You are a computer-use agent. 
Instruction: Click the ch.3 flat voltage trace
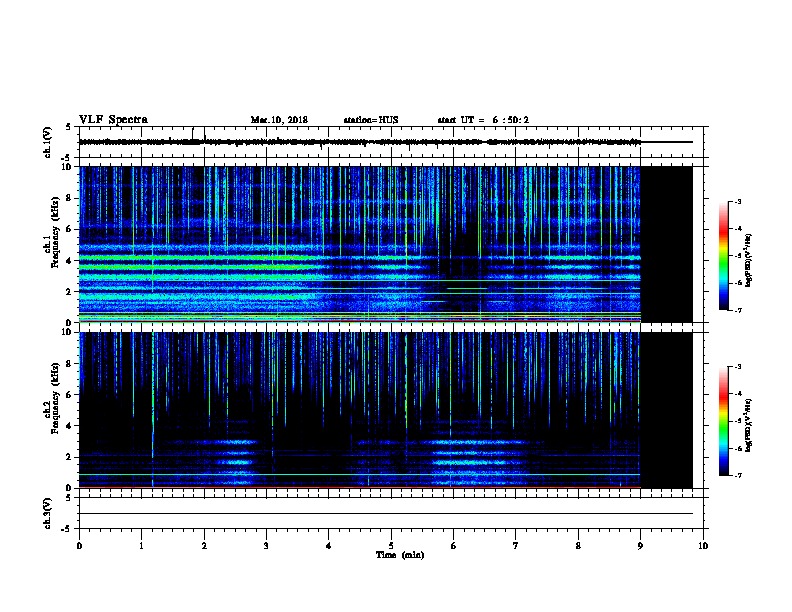[386, 514]
